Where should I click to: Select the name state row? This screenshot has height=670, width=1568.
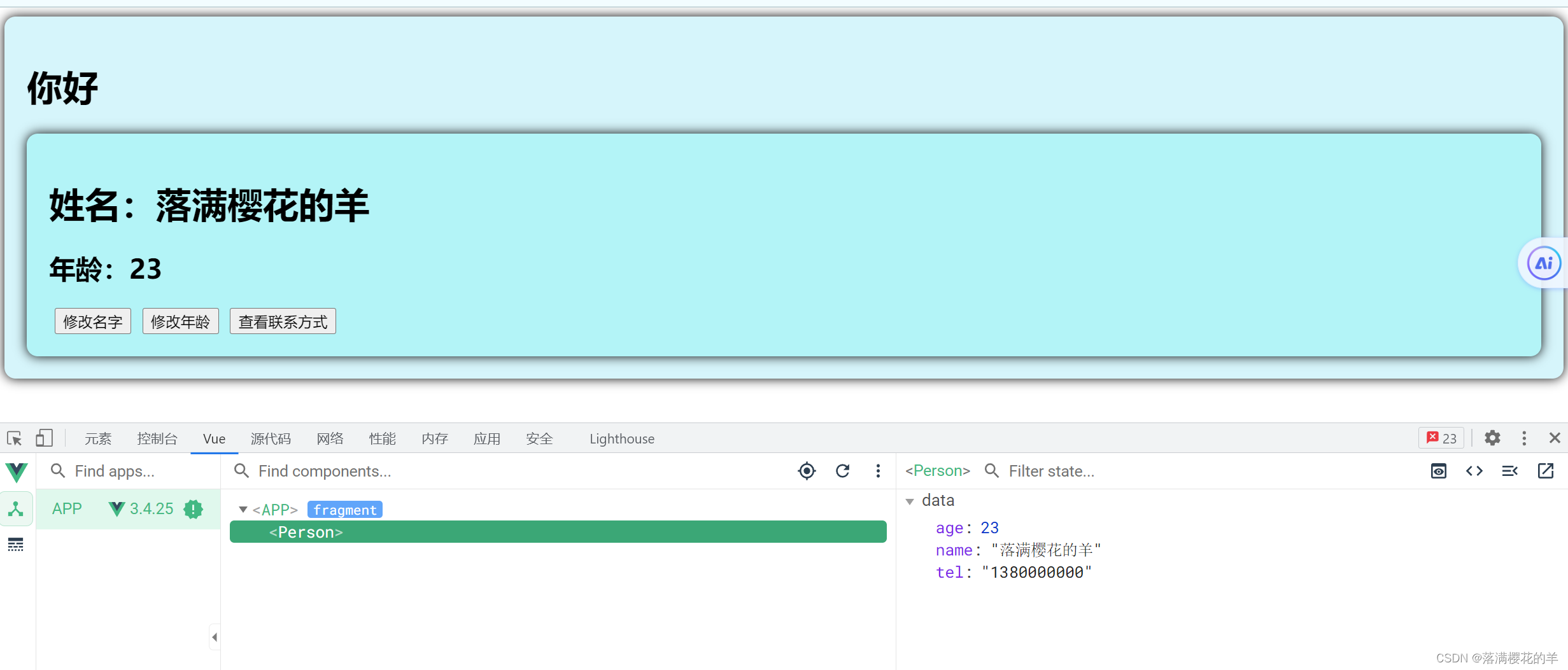(1018, 550)
